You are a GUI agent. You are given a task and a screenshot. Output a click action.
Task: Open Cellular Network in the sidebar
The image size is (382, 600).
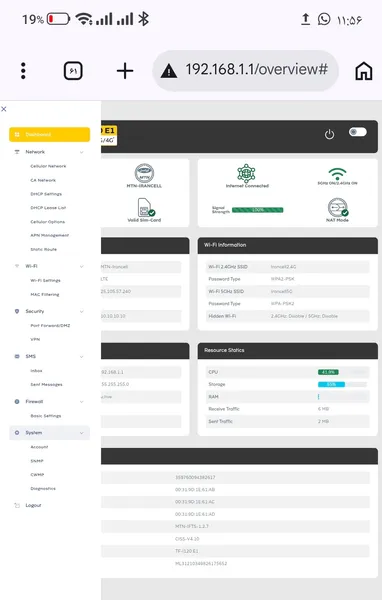pyautogui.click(x=48, y=166)
